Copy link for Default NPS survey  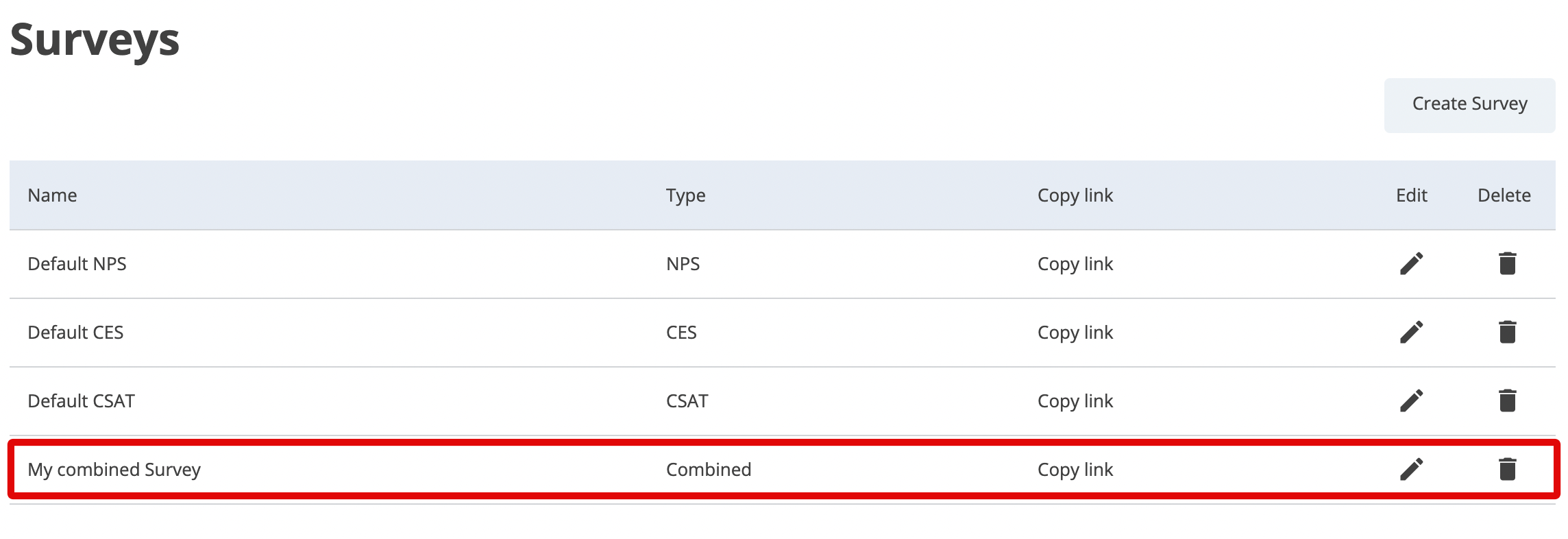point(1075,264)
